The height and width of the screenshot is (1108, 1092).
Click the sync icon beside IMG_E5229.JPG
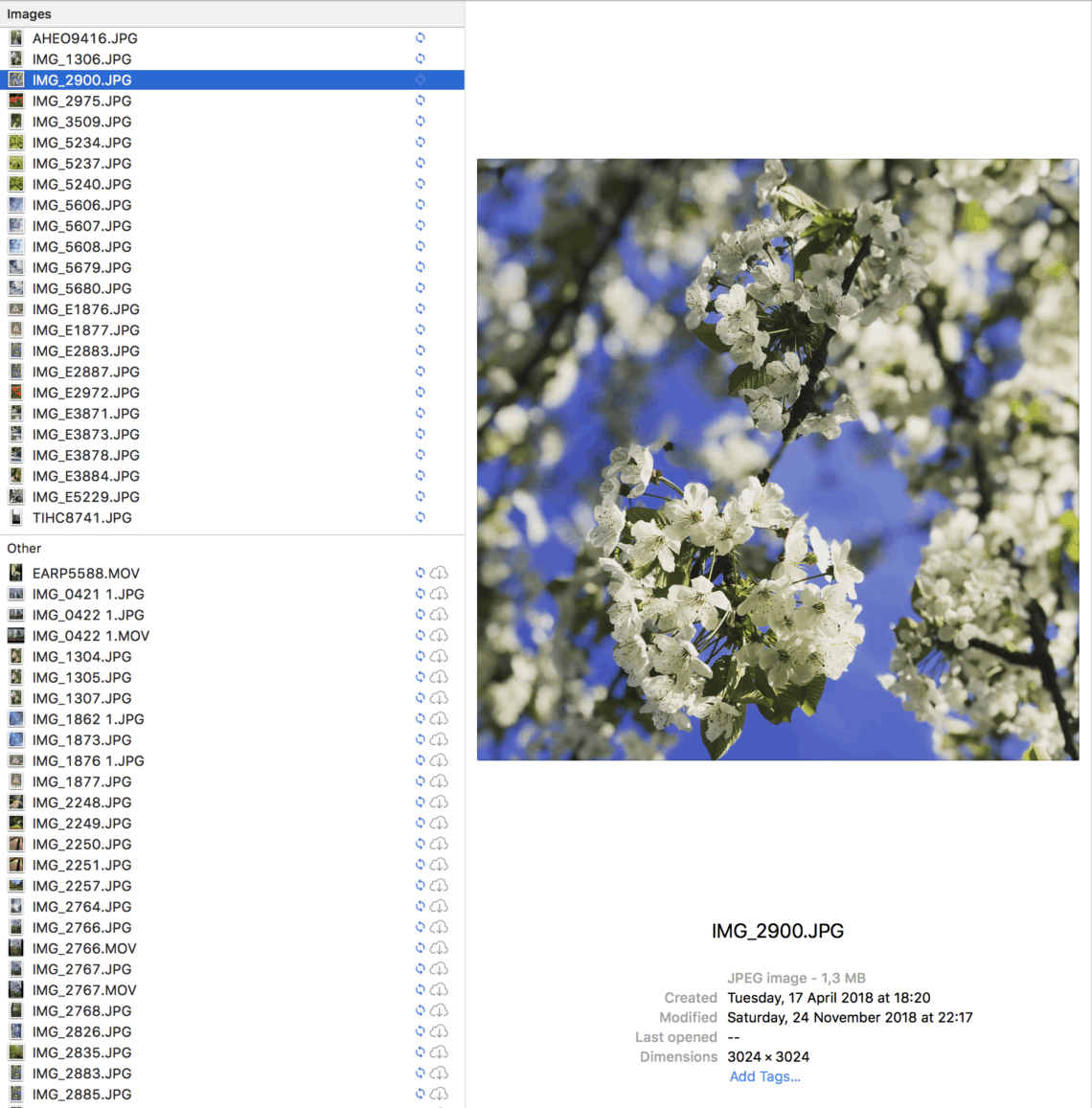pyautogui.click(x=420, y=497)
